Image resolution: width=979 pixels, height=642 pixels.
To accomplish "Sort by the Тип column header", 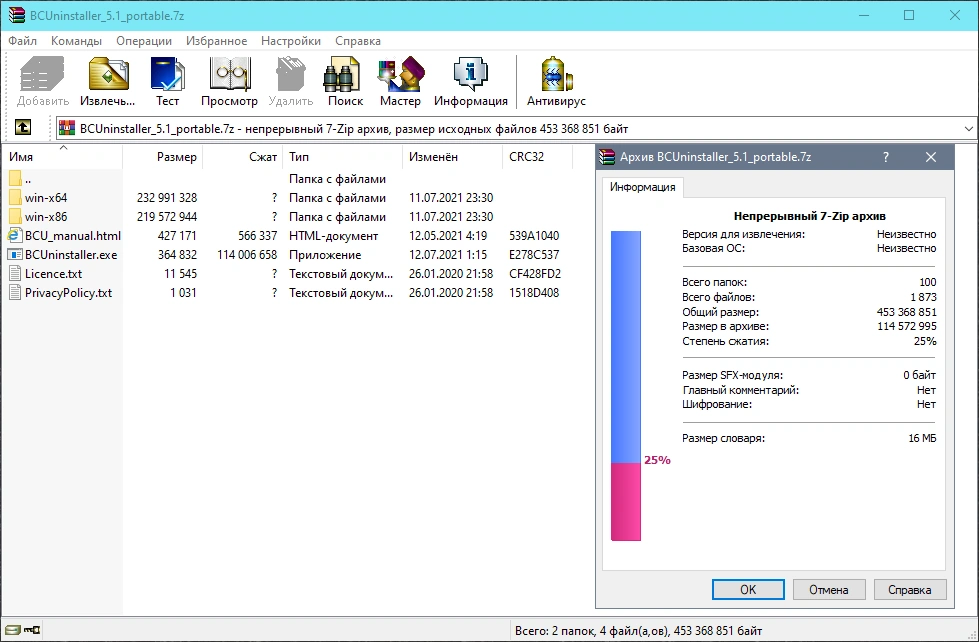I will [x=343, y=157].
